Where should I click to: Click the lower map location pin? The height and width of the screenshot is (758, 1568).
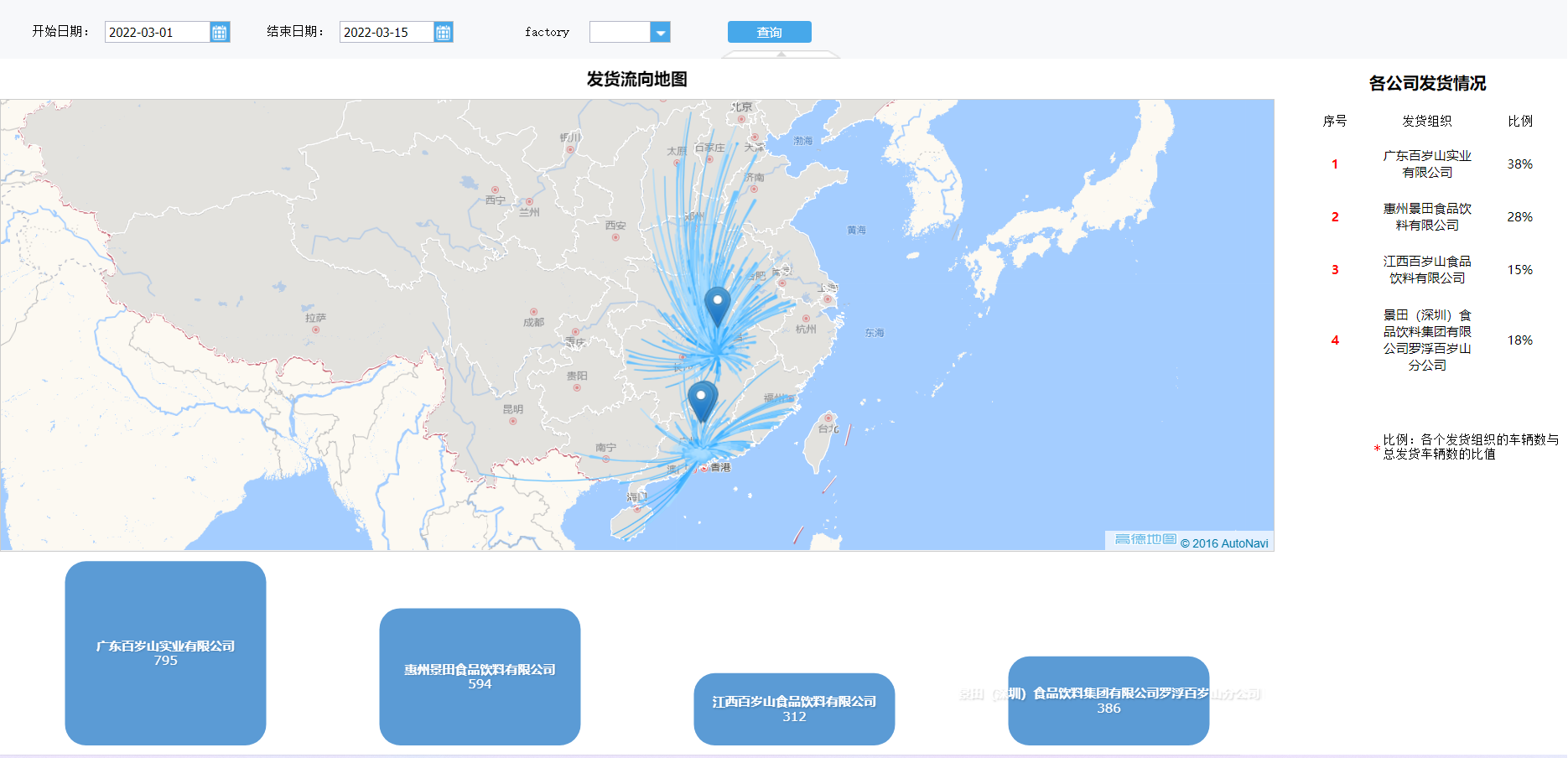pyautogui.click(x=702, y=401)
